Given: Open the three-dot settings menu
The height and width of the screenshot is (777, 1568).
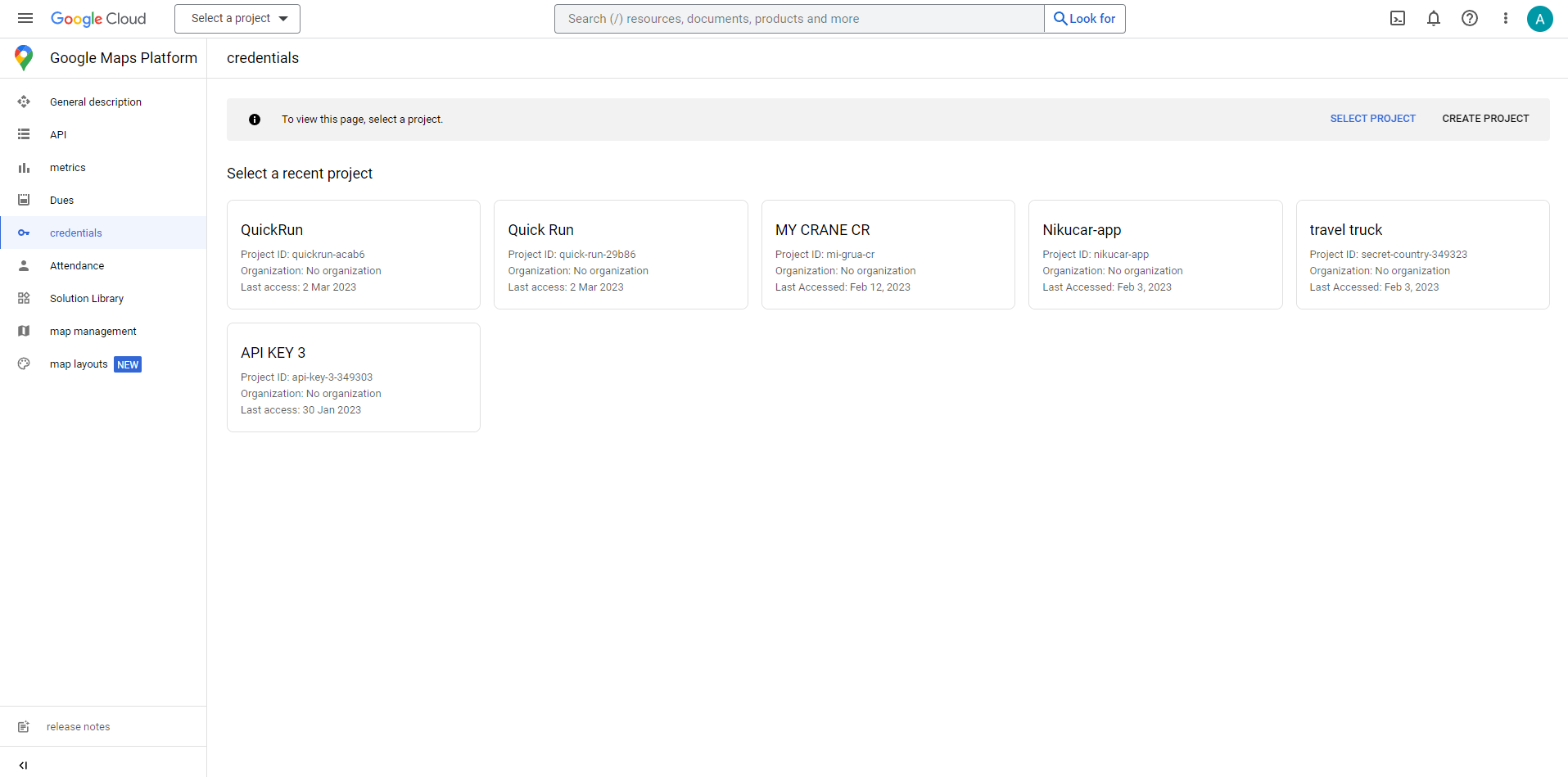Looking at the screenshot, I should coord(1505,18).
